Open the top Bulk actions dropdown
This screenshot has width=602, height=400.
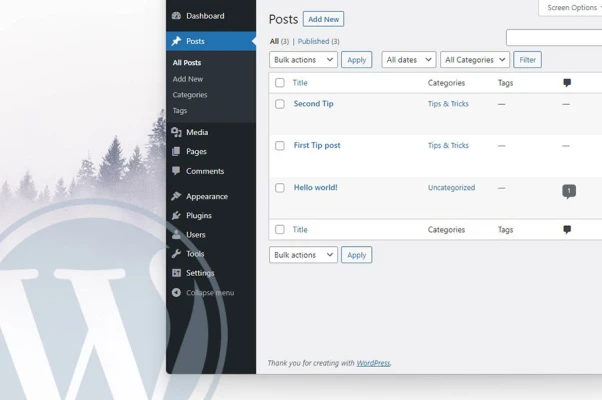tap(303, 60)
